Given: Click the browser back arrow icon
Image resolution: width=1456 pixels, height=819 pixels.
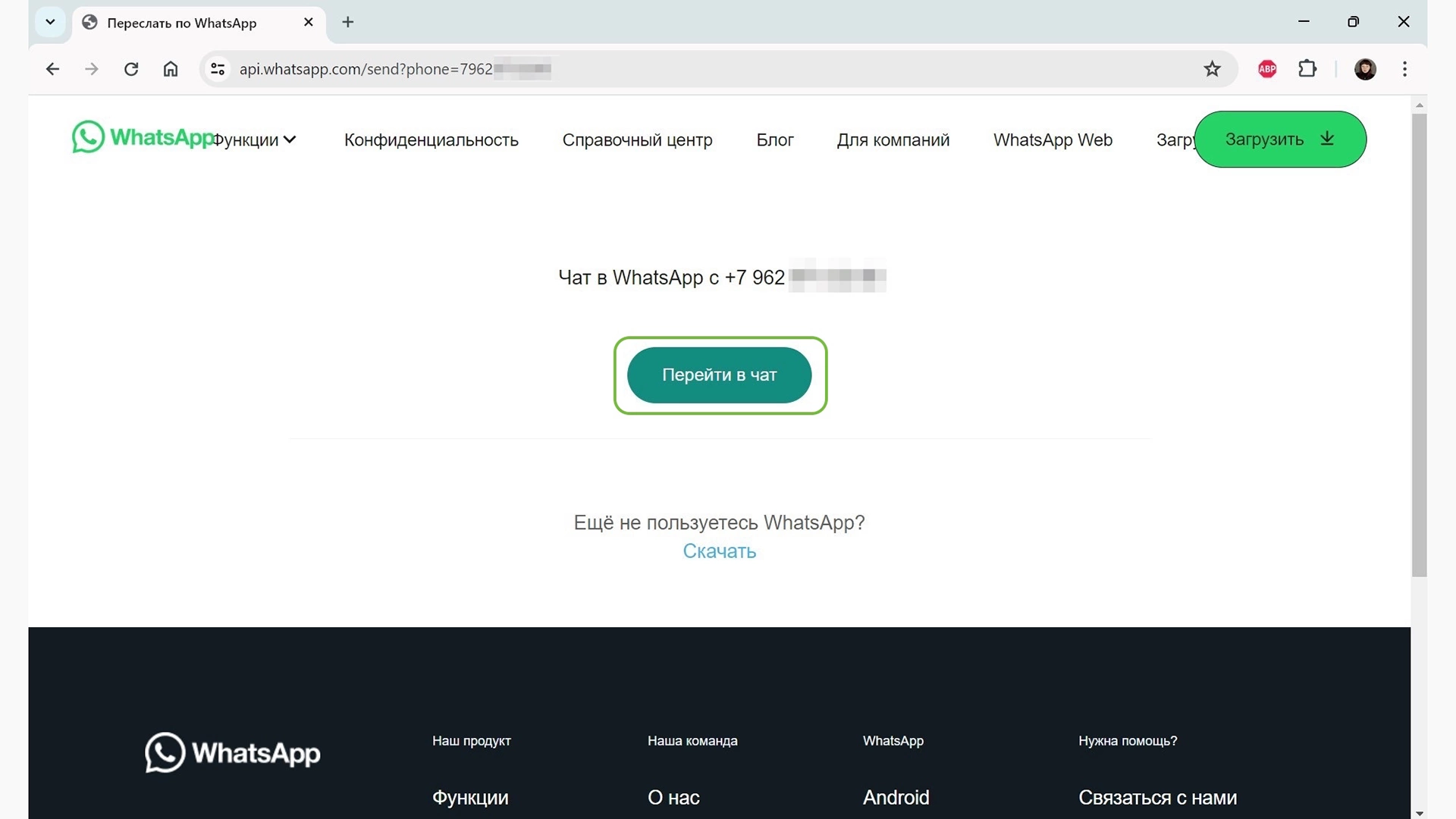Looking at the screenshot, I should (52, 69).
